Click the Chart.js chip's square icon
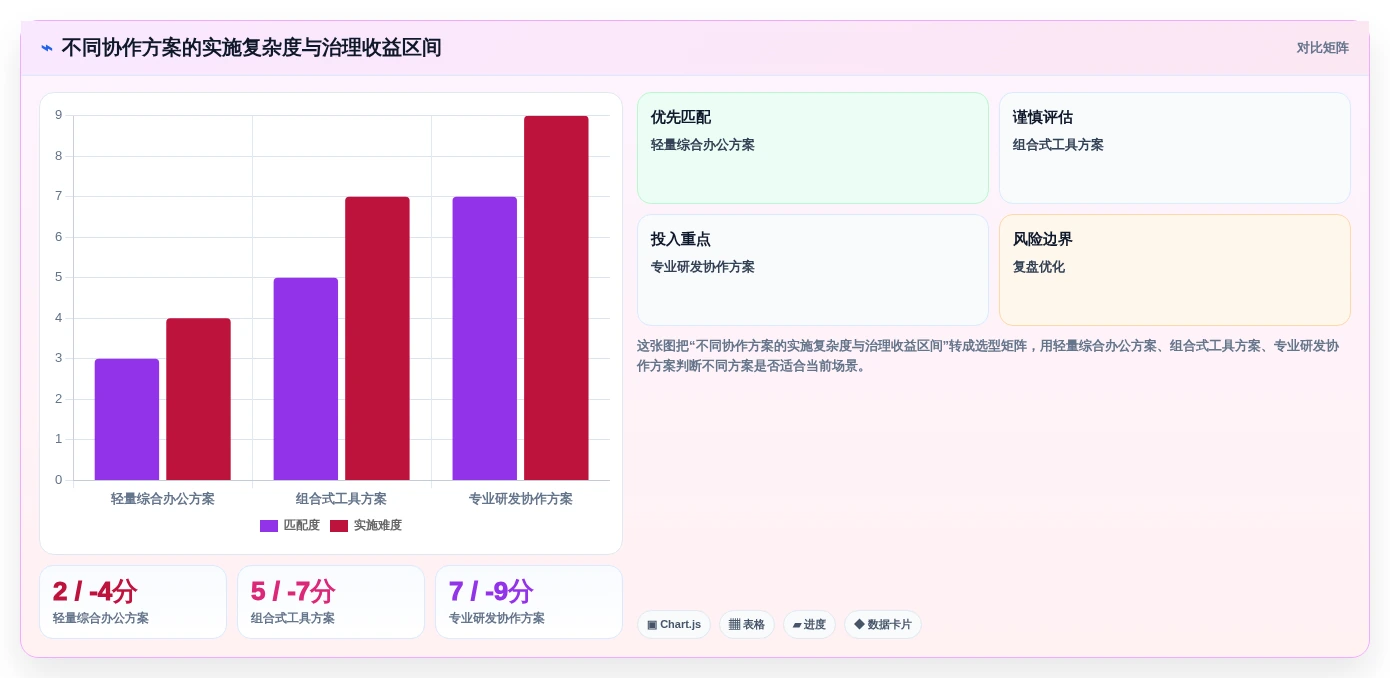Viewport: 1390px width, 678px height. click(x=652, y=625)
